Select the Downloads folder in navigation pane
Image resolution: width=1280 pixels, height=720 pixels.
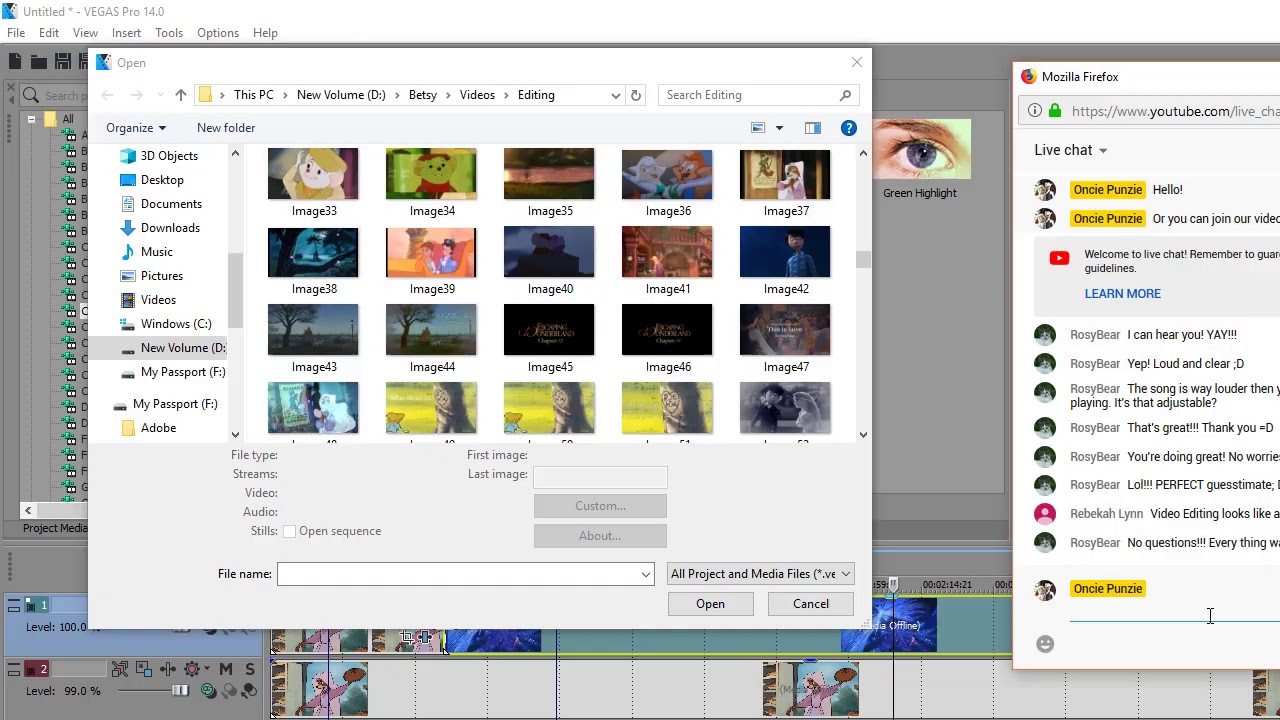[x=159, y=228]
